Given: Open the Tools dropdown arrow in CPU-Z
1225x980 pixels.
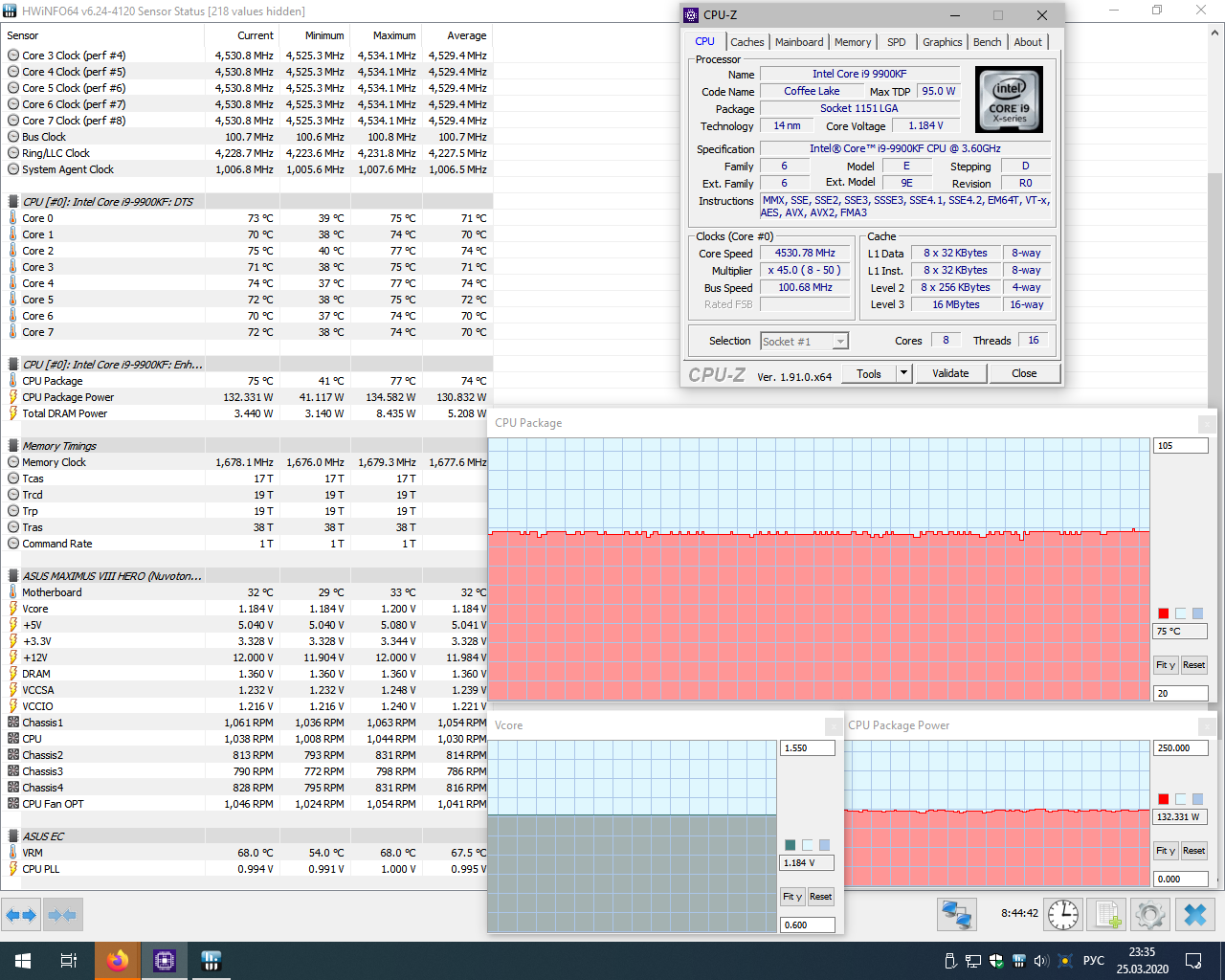Looking at the screenshot, I should pos(904,373).
